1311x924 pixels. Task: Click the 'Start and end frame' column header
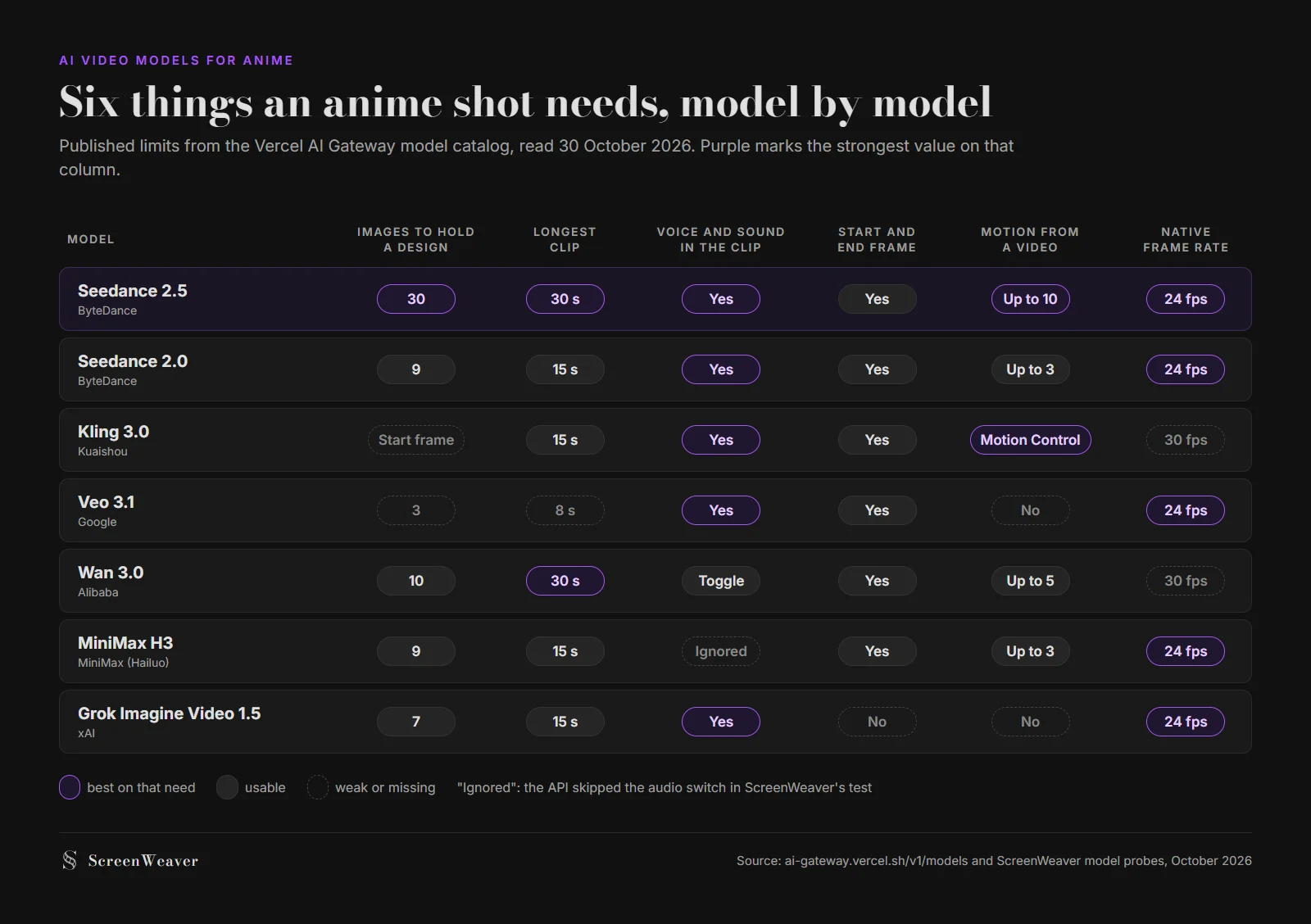[x=877, y=240]
